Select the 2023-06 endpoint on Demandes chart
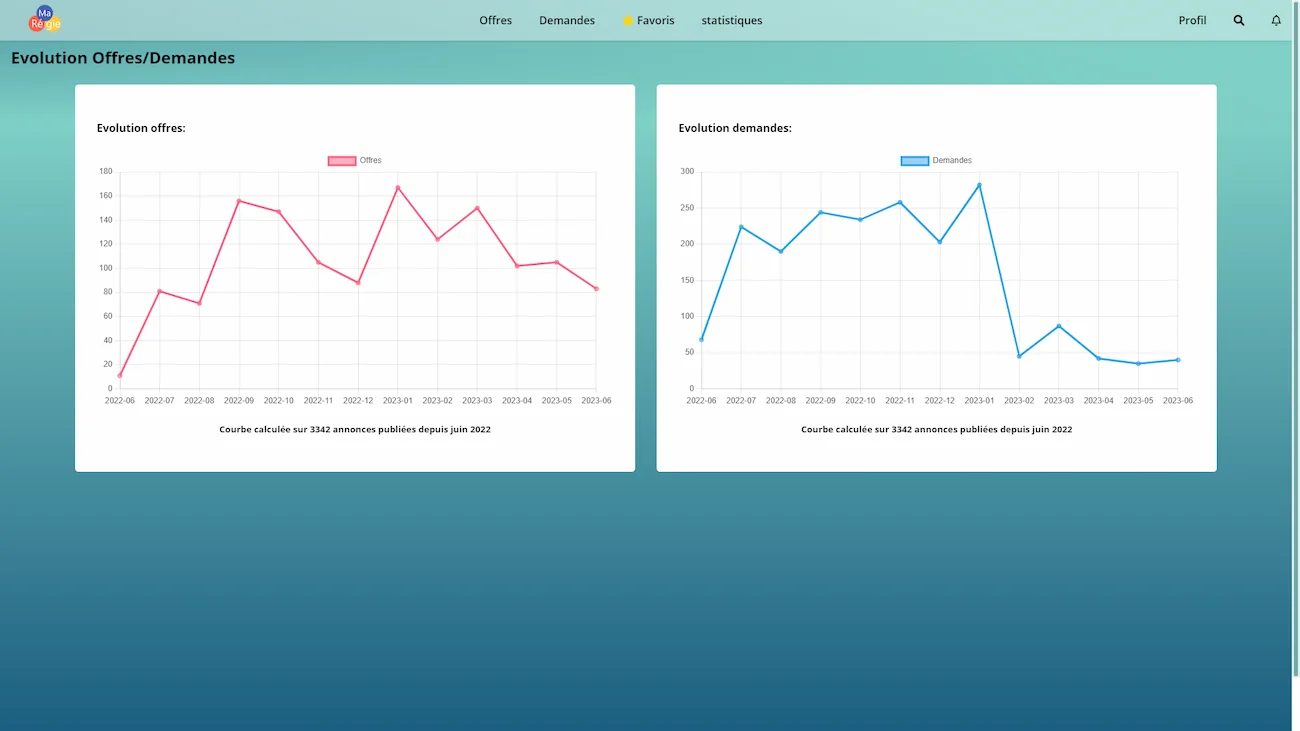Screen dimensions: 1300x731 tap(1178, 360)
